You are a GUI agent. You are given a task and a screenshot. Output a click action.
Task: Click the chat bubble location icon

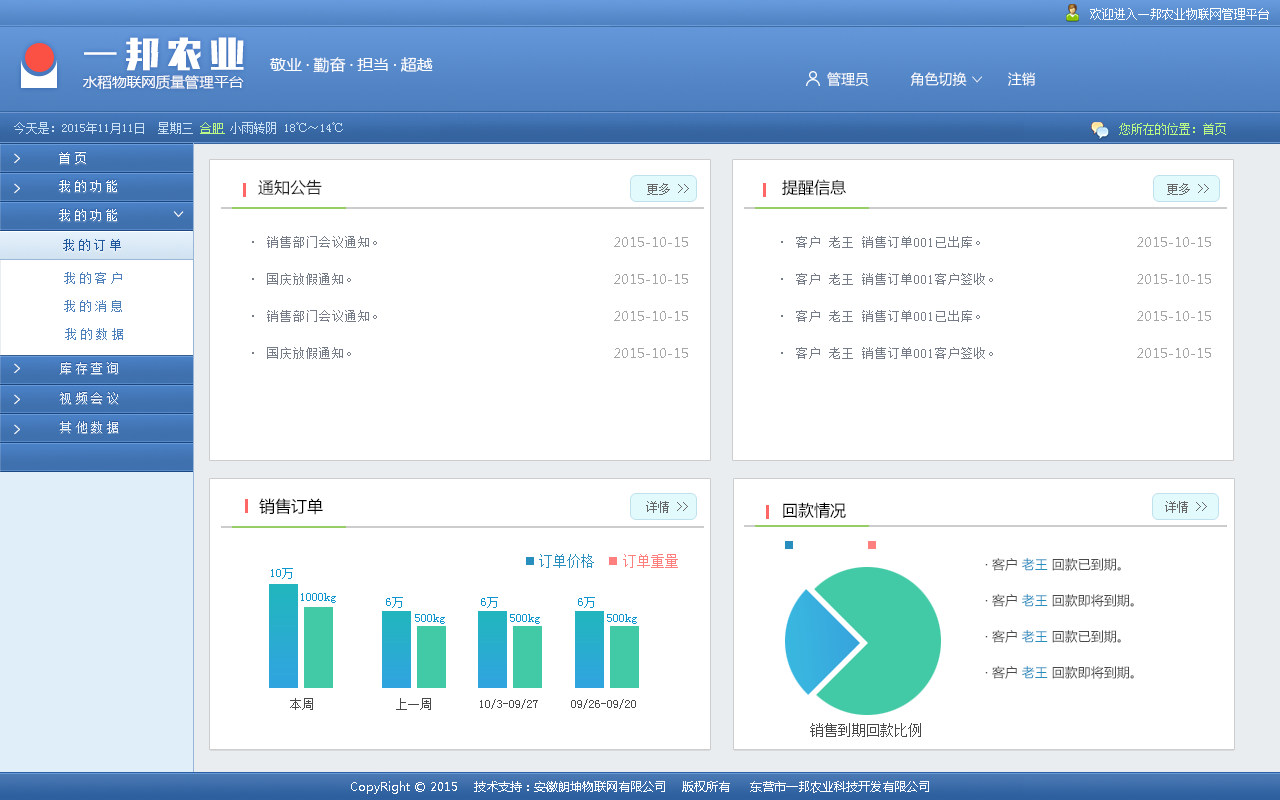(x=1100, y=129)
